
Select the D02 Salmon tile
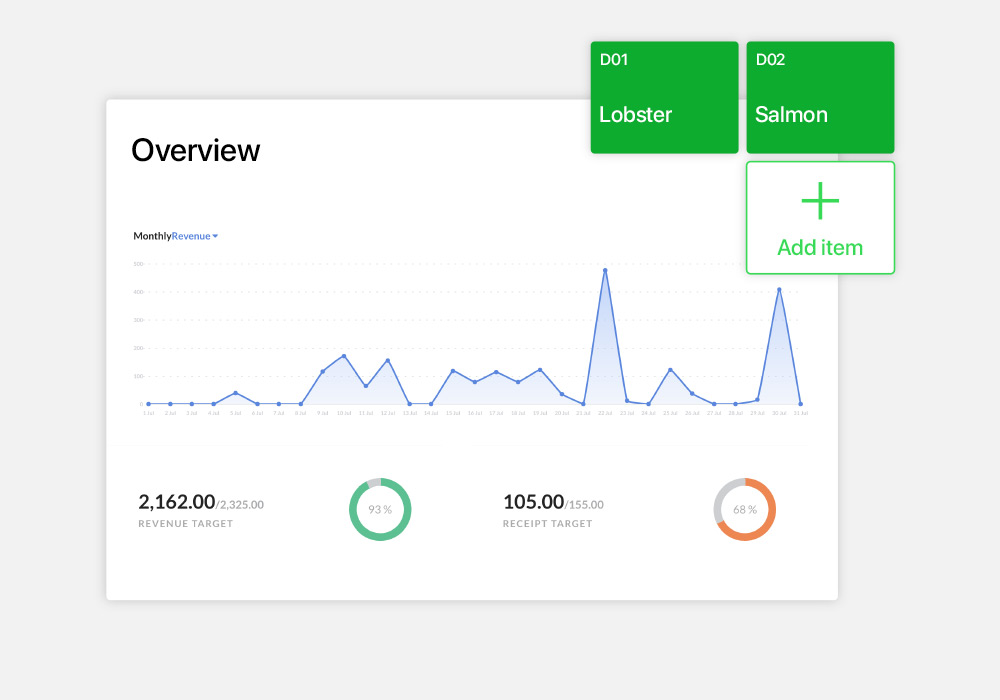820,97
